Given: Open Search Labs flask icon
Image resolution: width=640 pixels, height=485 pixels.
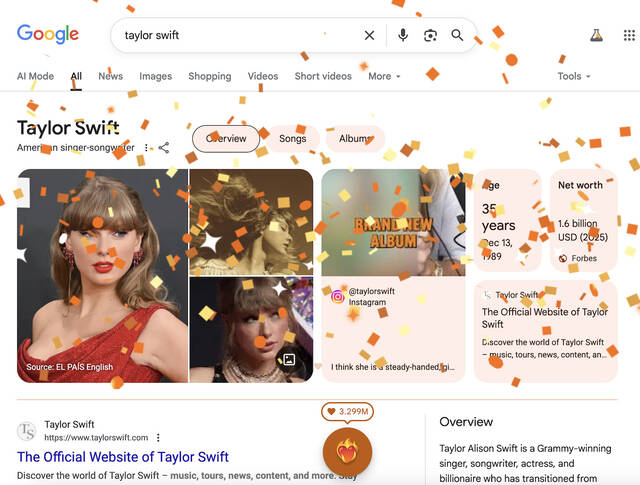Looking at the screenshot, I should (x=597, y=35).
